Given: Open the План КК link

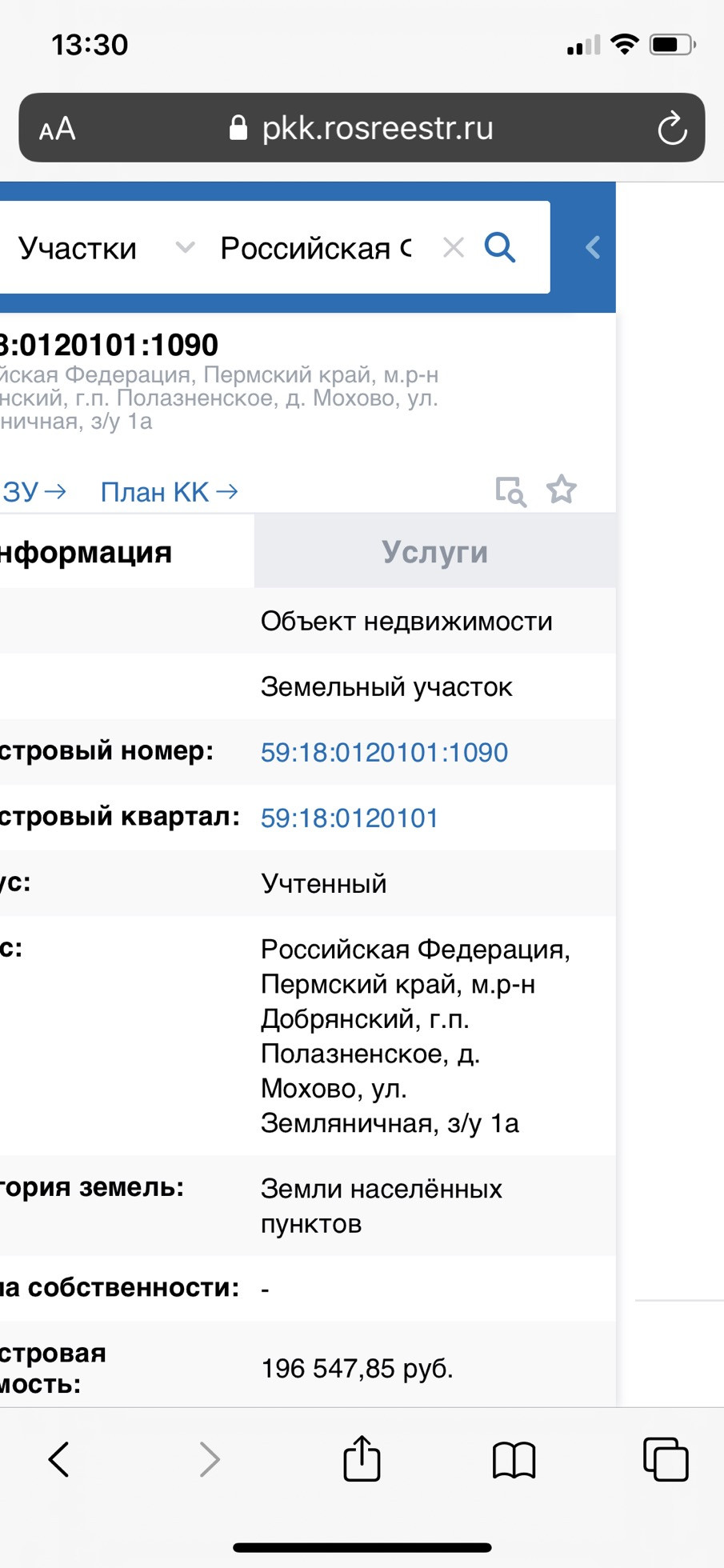Looking at the screenshot, I should pos(169,492).
